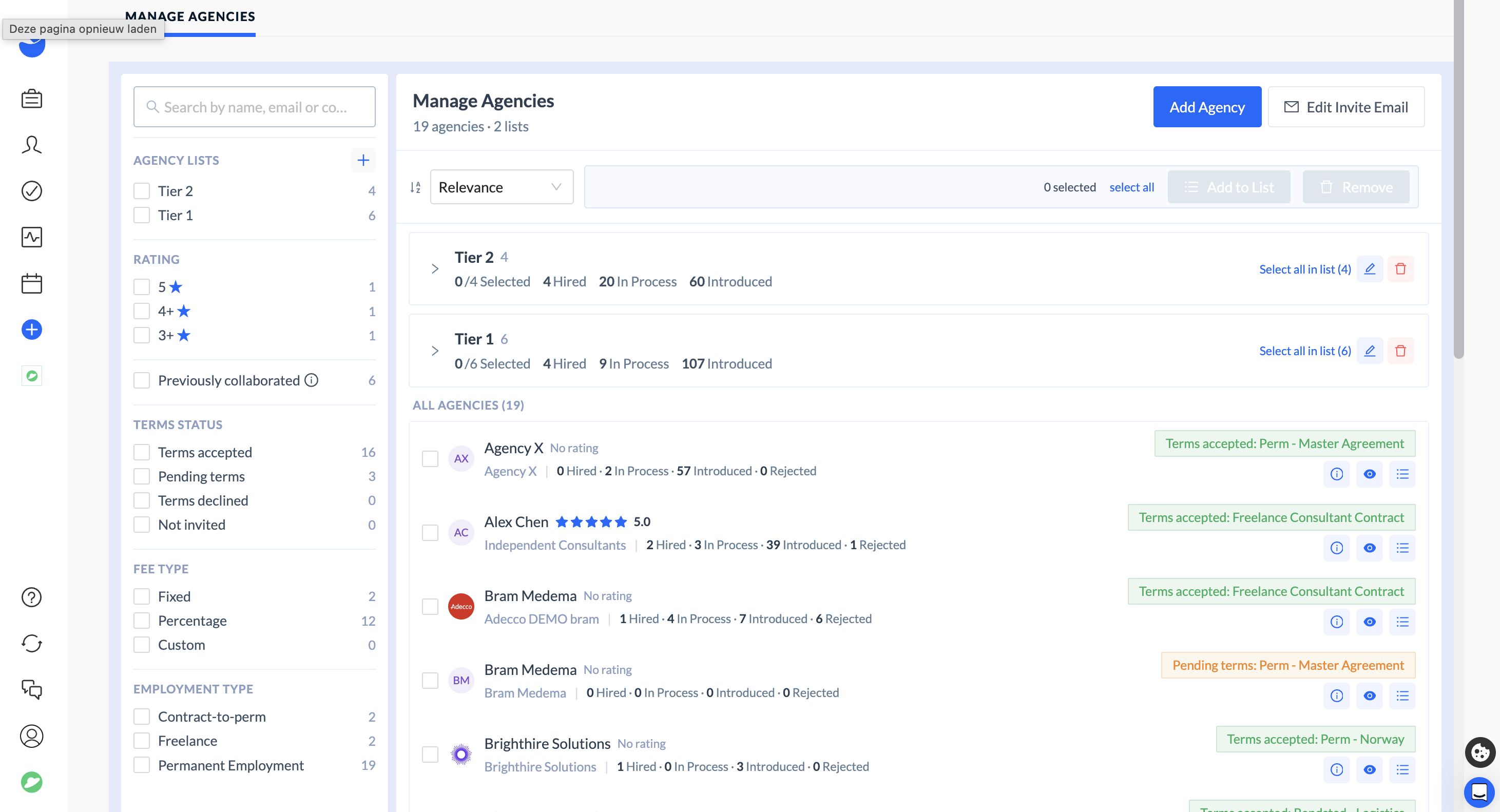Toggle eye icon for Alex Chen
1500x812 pixels.
click(1370, 548)
